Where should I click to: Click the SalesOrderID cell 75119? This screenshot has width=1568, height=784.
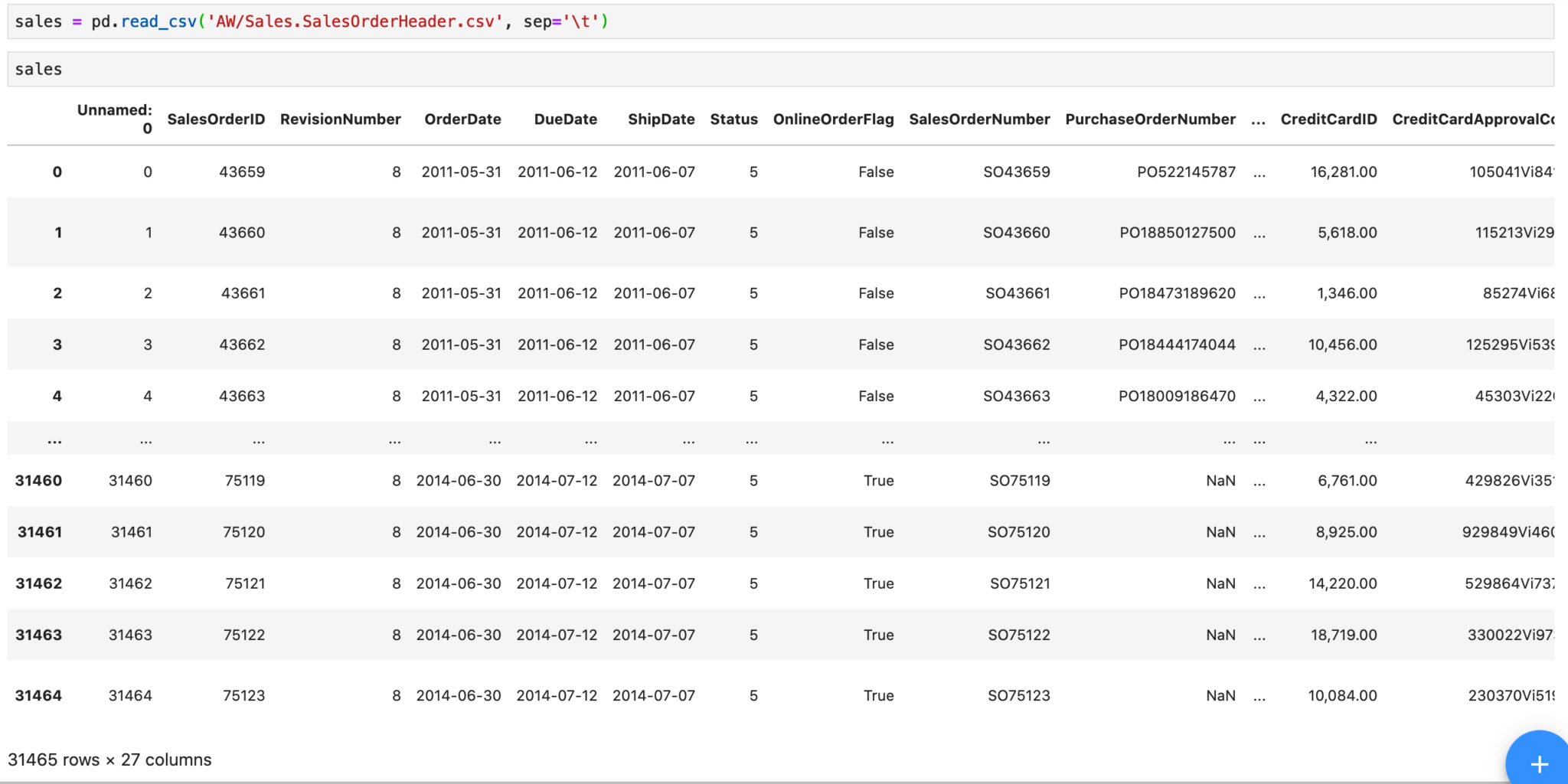pyautogui.click(x=244, y=481)
